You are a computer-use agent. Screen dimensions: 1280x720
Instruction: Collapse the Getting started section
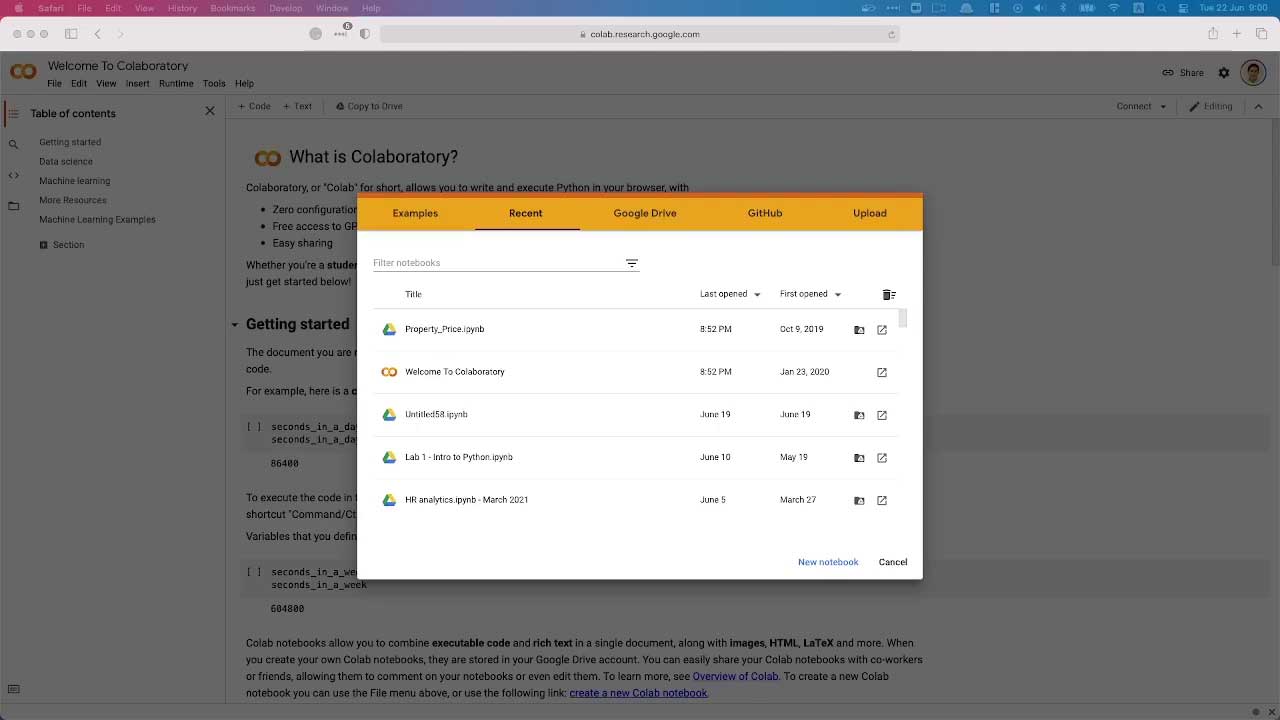[235, 325]
